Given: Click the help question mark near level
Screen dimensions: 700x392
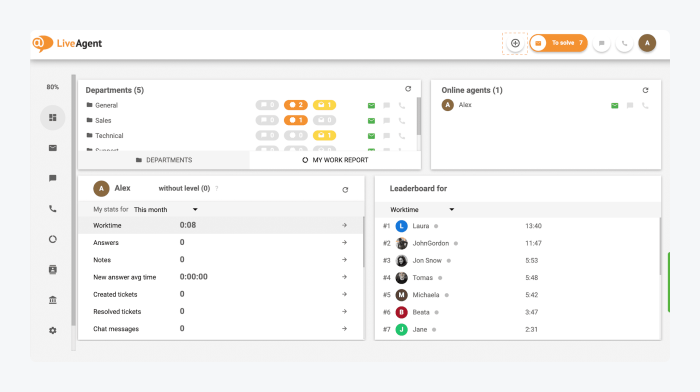Looking at the screenshot, I should [217, 188].
